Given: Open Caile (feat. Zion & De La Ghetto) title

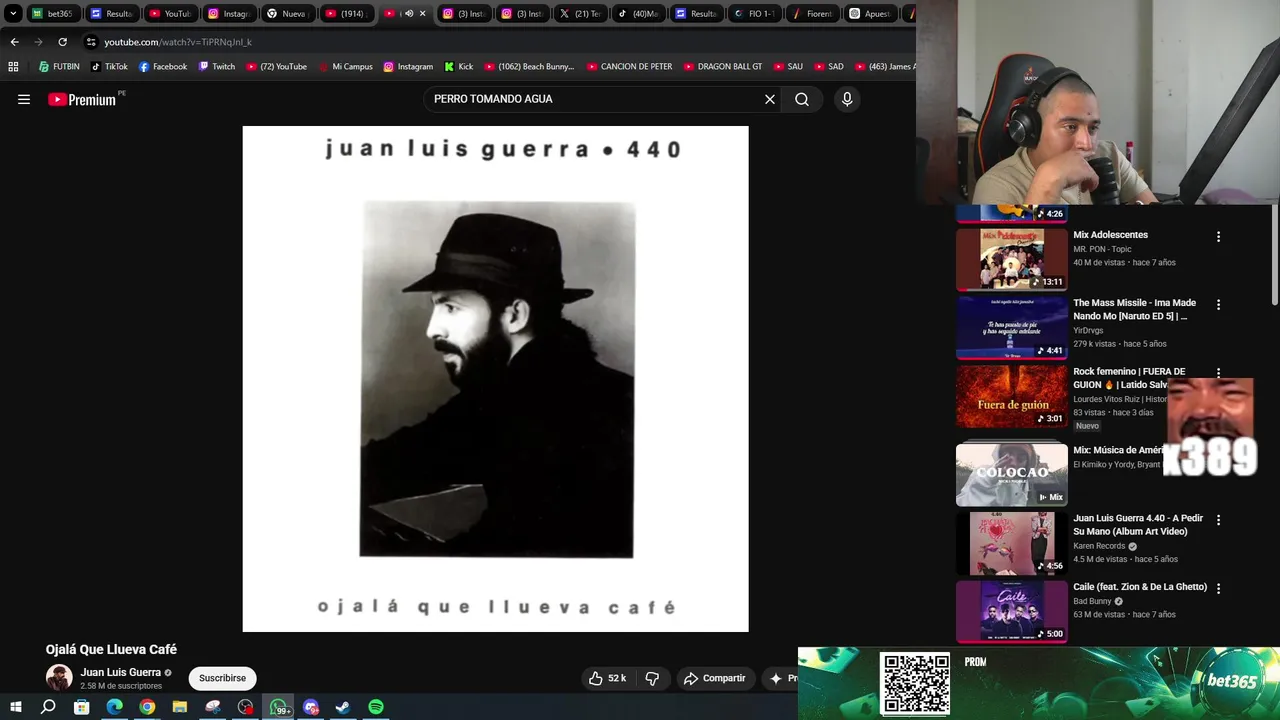Looking at the screenshot, I should [1140, 587].
